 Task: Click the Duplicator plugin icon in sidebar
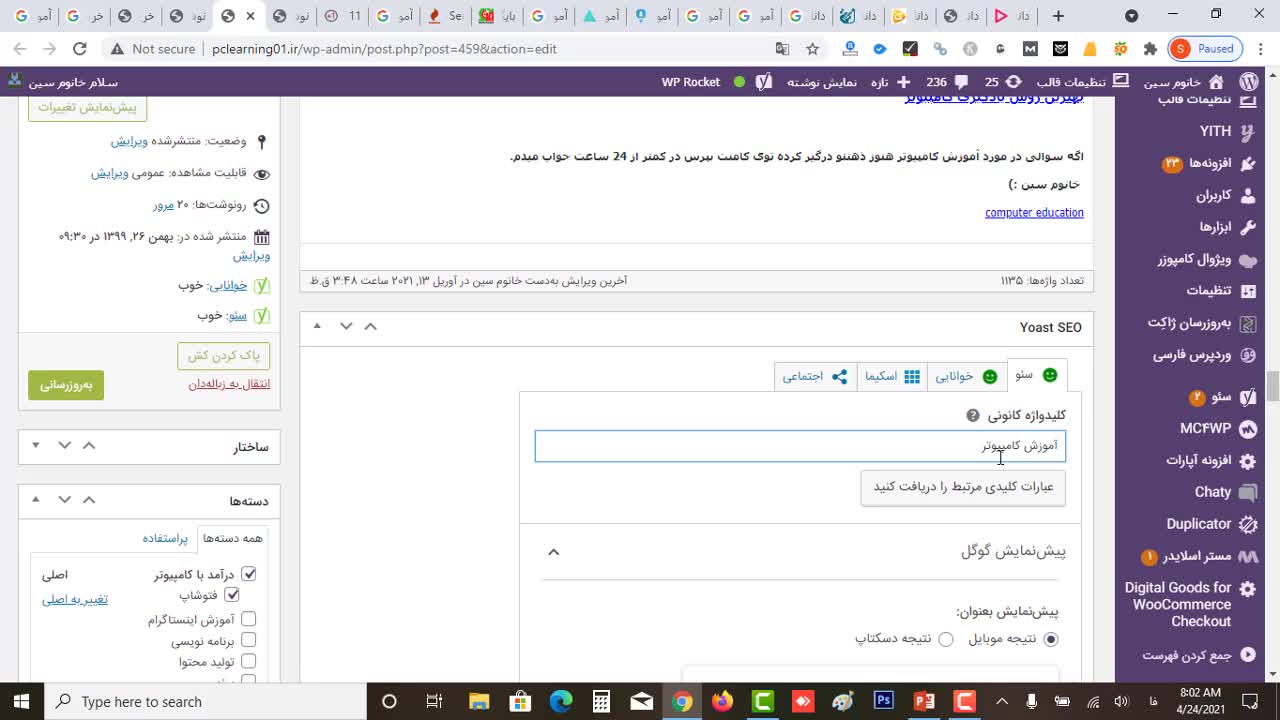click(1246, 523)
